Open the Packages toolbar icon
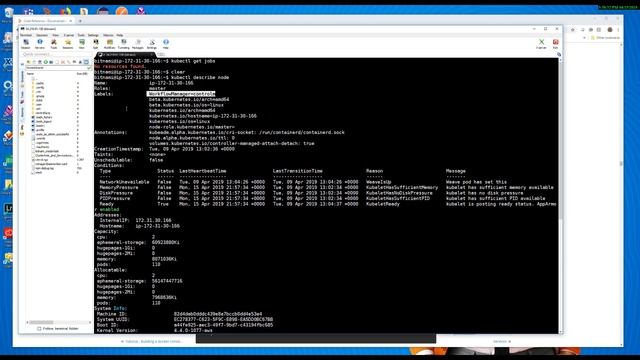Viewport: 640px width, 360px height. [x=138, y=44]
